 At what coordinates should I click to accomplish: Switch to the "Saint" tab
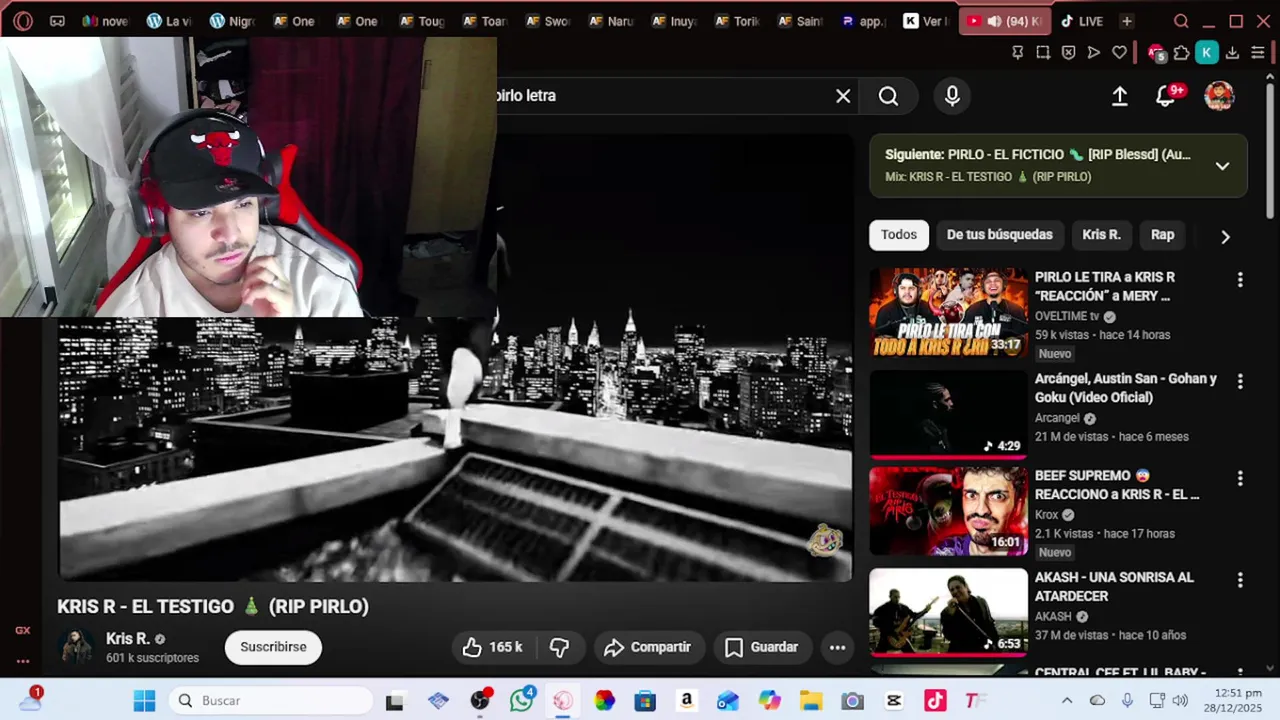[800, 21]
